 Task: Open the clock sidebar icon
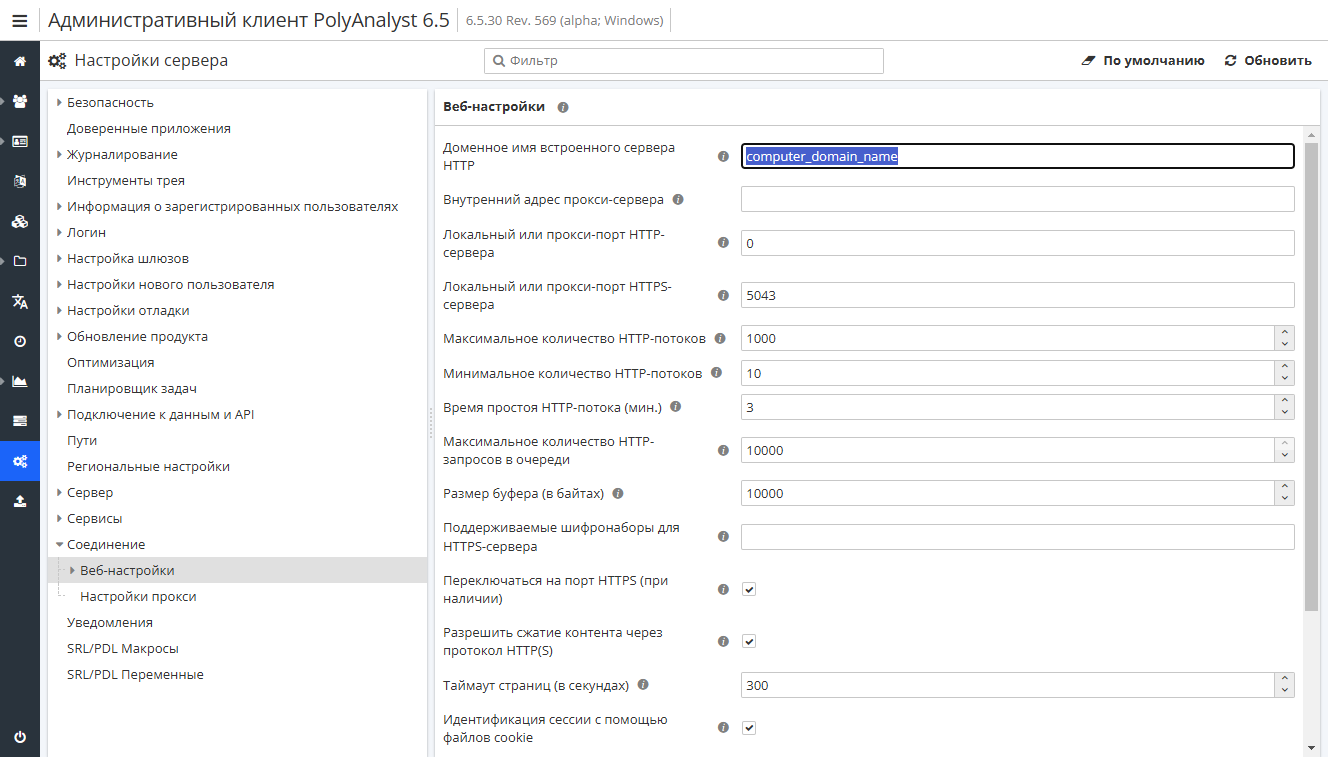tap(20, 341)
